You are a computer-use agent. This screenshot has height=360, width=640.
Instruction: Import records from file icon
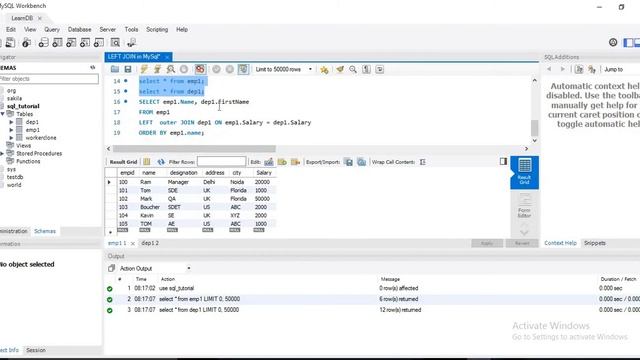[362, 162]
